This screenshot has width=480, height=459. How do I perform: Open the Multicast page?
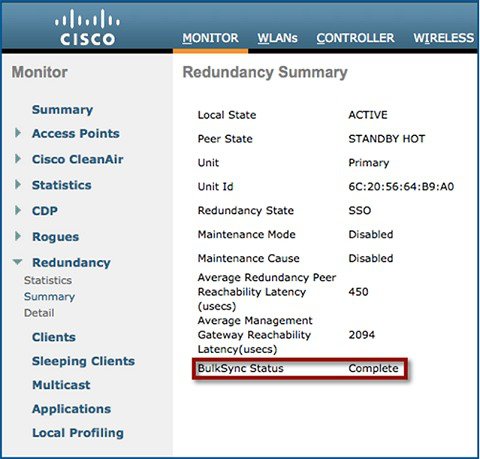coord(61,385)
